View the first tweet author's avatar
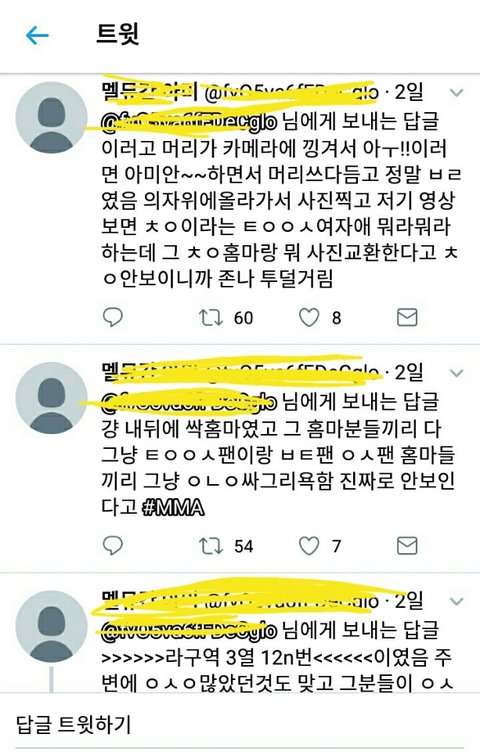 (51, 118)
